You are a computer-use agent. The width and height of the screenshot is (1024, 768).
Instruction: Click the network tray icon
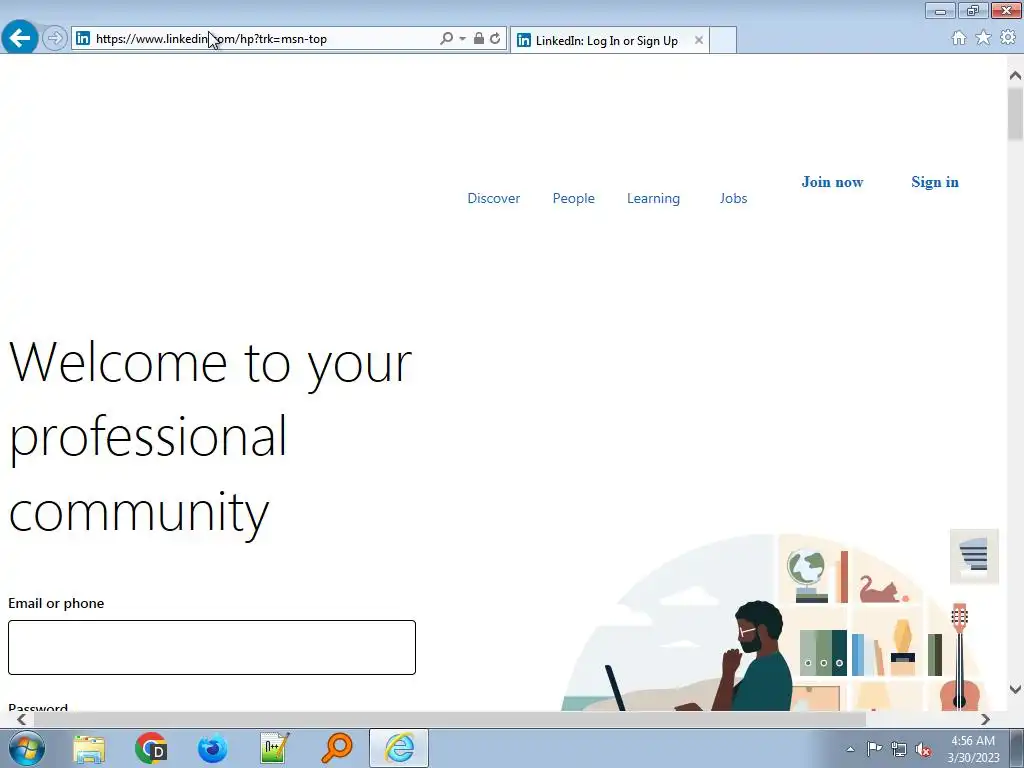click(899, 749)
